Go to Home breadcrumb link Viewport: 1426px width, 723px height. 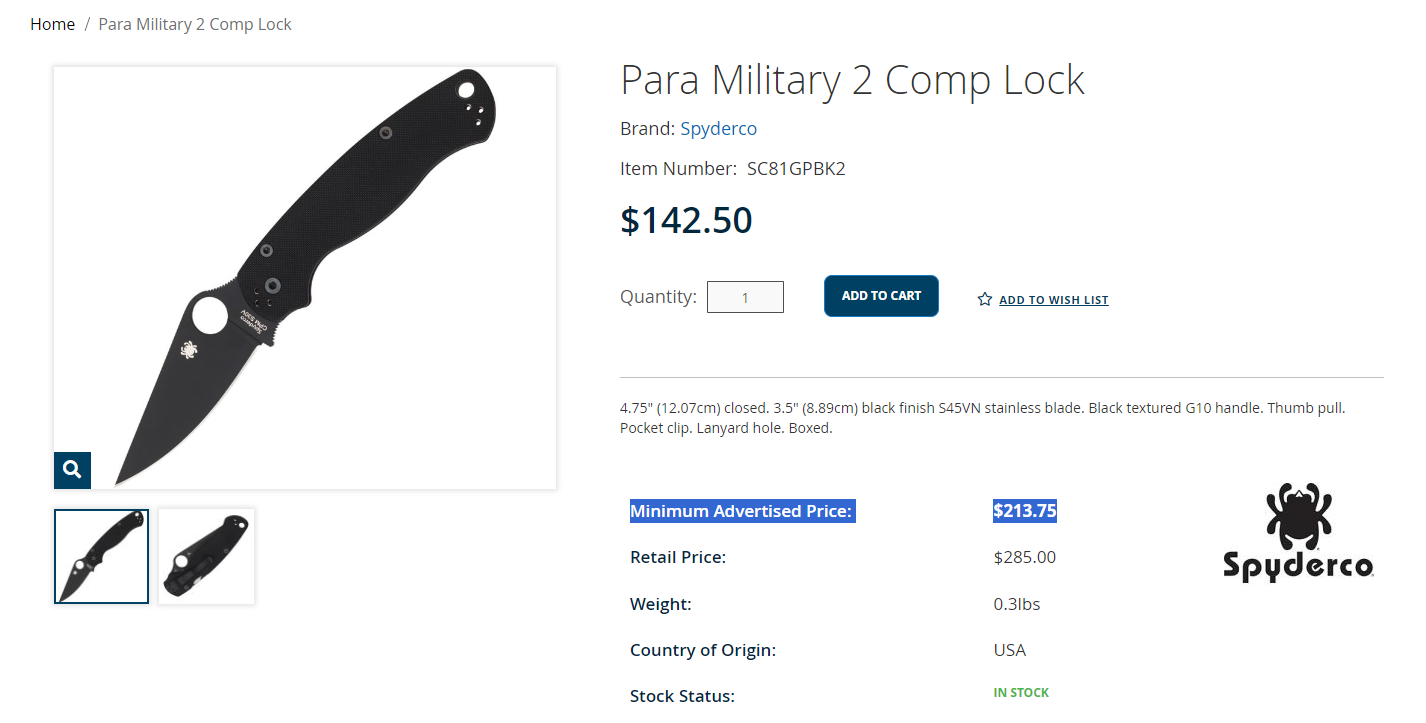52,24
